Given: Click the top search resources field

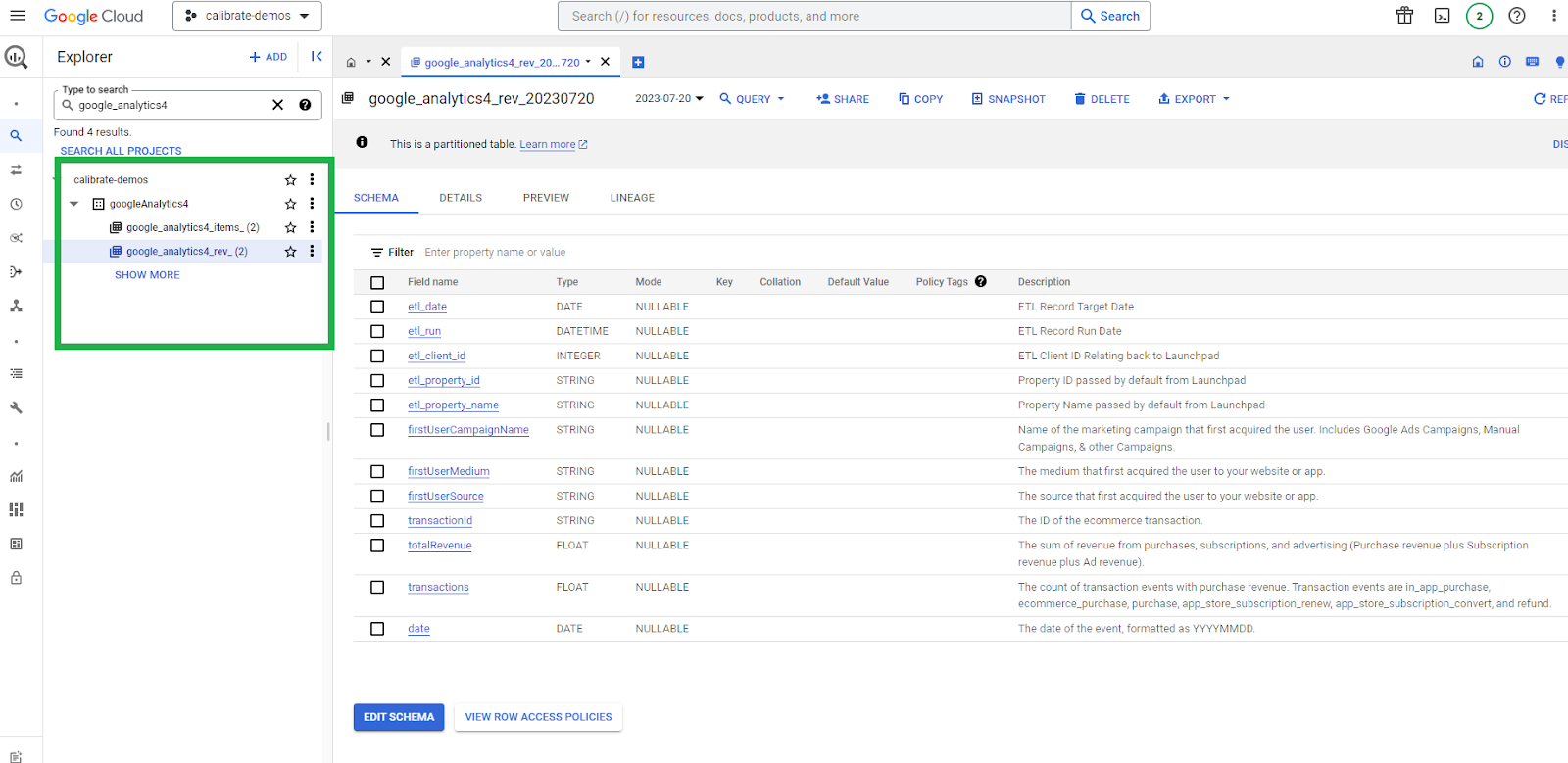Looking at the screenshot, I should pos(814,16).
